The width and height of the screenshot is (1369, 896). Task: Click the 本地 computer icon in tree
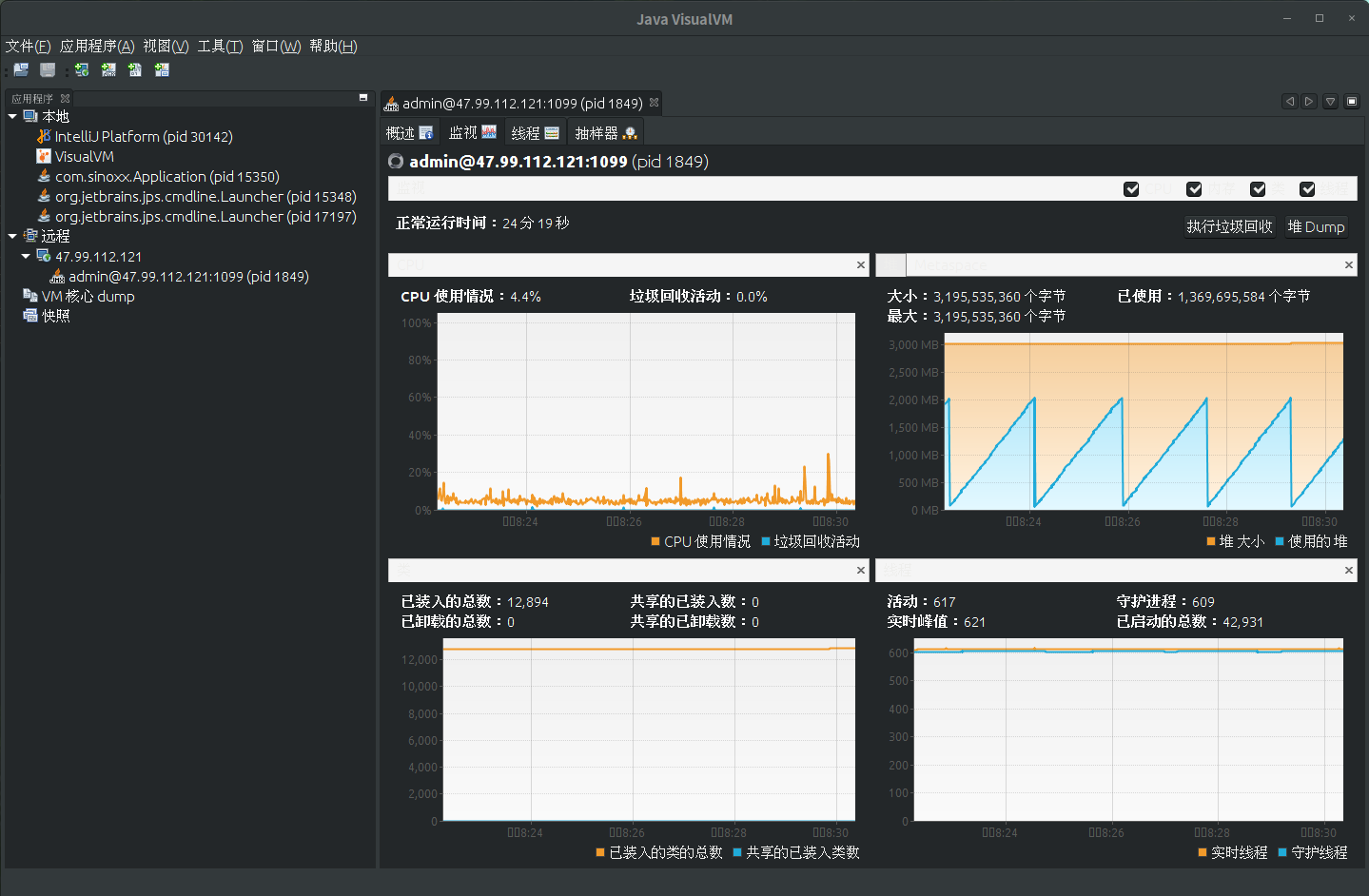coord(30,116)
